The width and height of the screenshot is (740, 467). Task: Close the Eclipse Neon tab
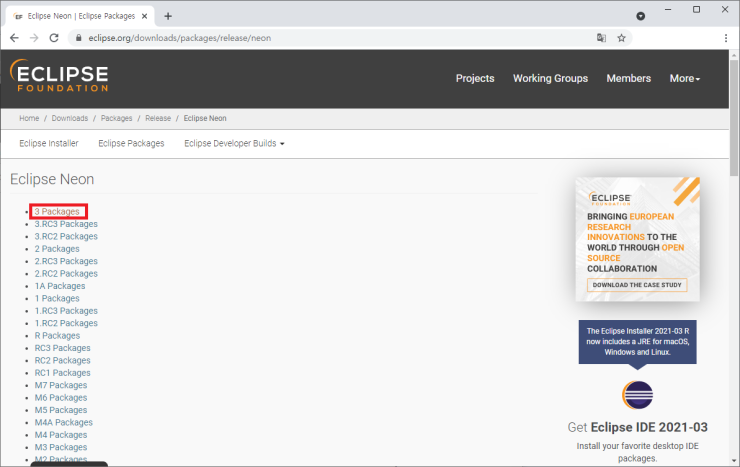coord(146,15)
